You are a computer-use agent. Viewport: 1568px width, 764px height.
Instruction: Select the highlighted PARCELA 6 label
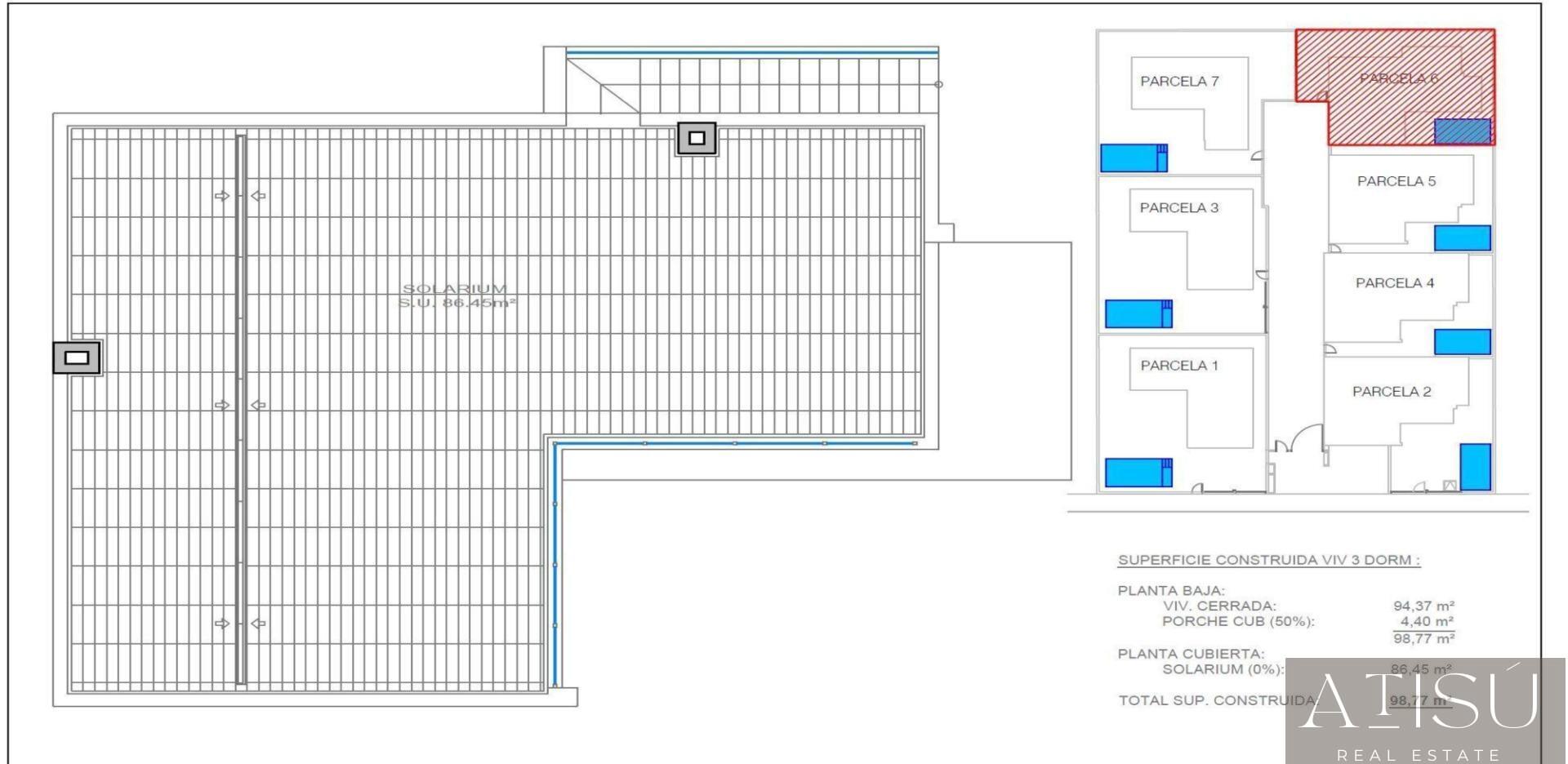pyautogui.click(x=1398, y=78)
